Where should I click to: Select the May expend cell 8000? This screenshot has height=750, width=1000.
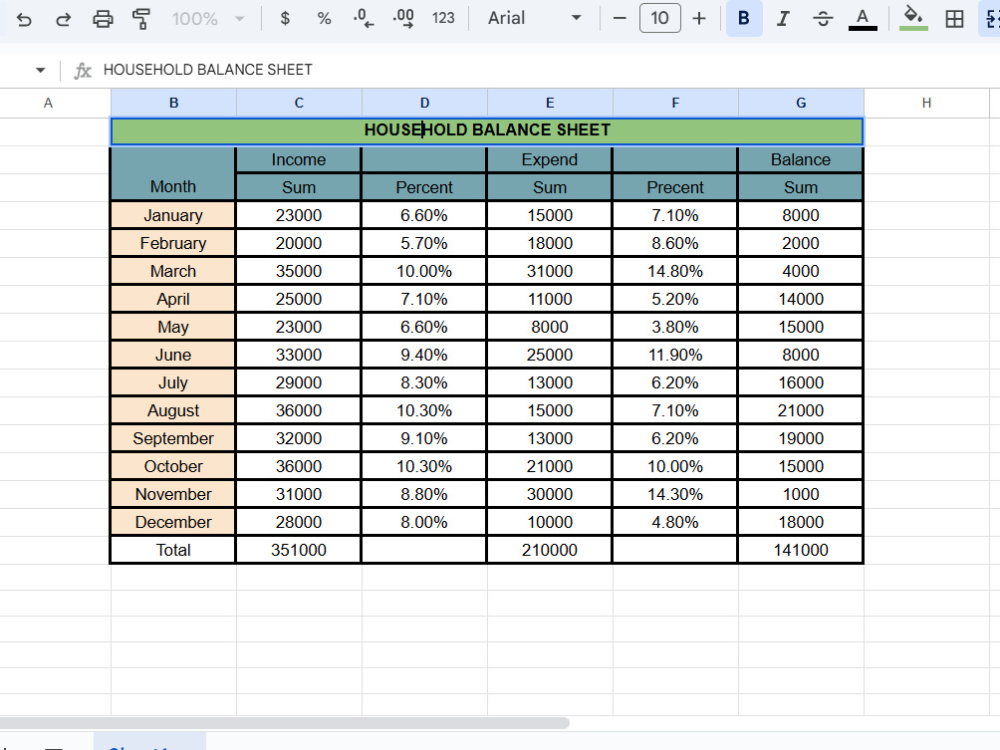point(550,327)
